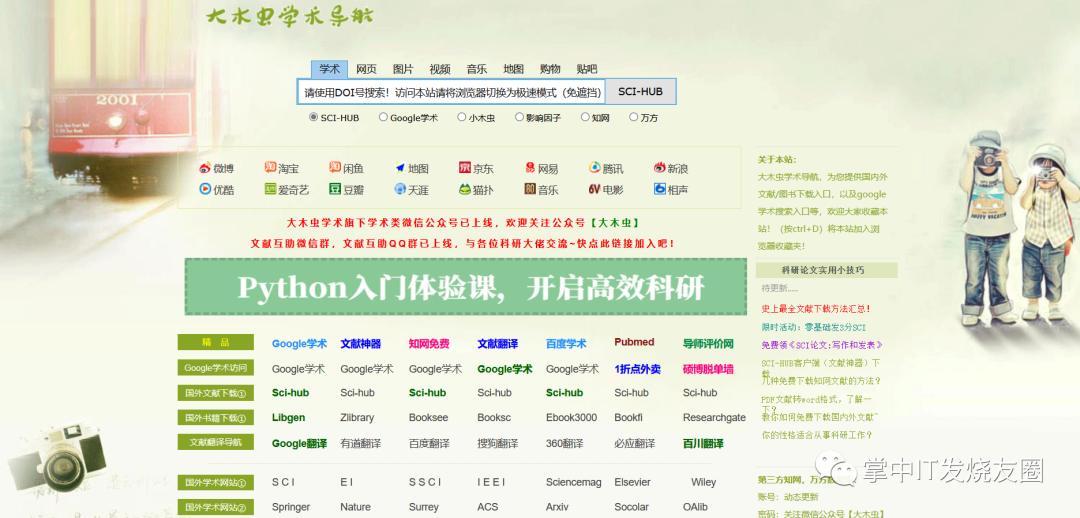The height and width of the screenshot is (518, 1080).
Task: Open the Libgen link
Action: pos(289,417)
